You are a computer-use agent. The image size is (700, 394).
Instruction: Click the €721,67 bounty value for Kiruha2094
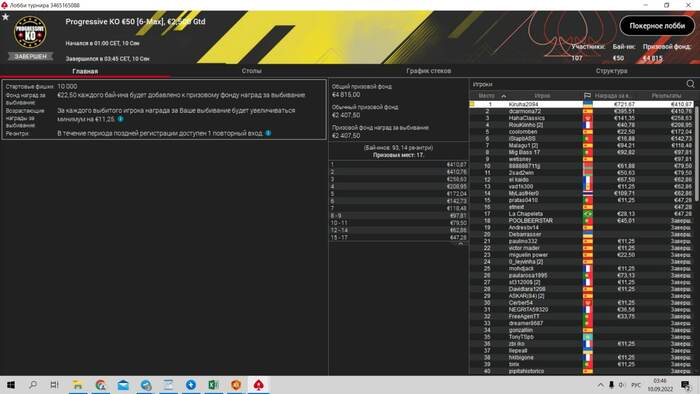(624, 104)
